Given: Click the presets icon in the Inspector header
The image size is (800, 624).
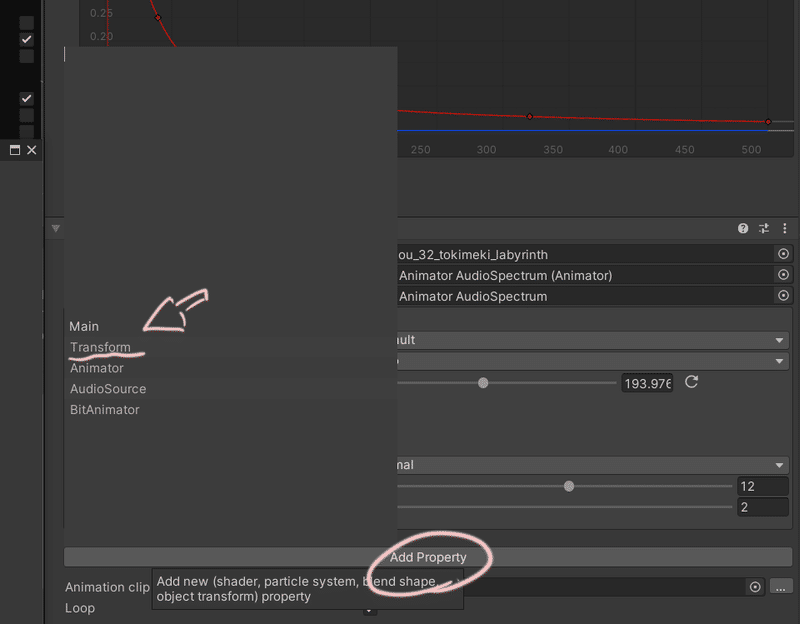Looking at the screenshot, I should point(763,228).
